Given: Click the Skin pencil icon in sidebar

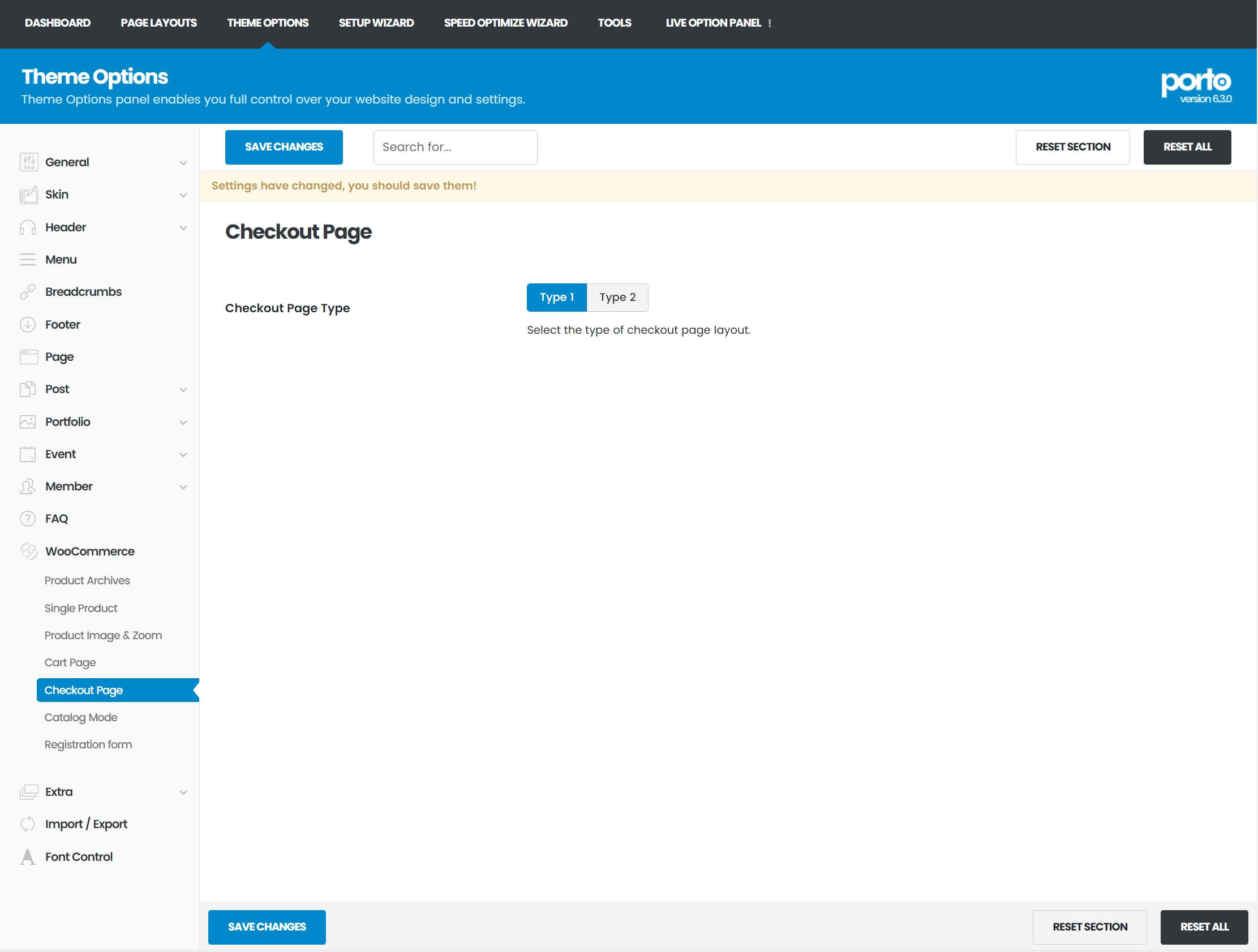Looking at the screenshot, I should click(28, 195).
